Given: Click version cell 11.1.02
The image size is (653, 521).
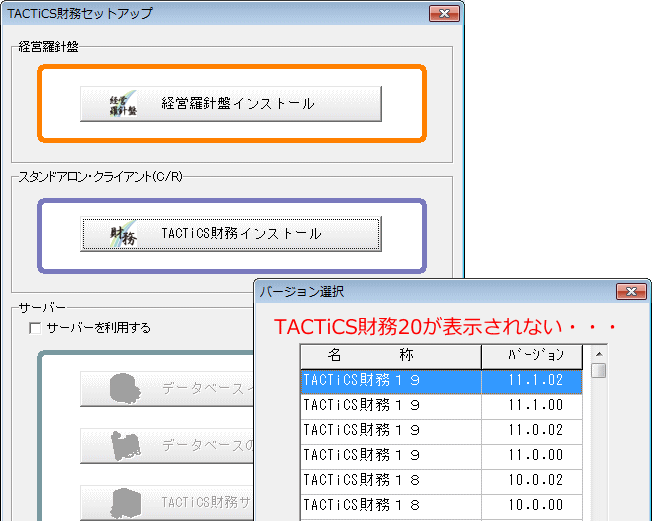Looking at the screenshot, I should pyautogui.click(x=532, y=381).
